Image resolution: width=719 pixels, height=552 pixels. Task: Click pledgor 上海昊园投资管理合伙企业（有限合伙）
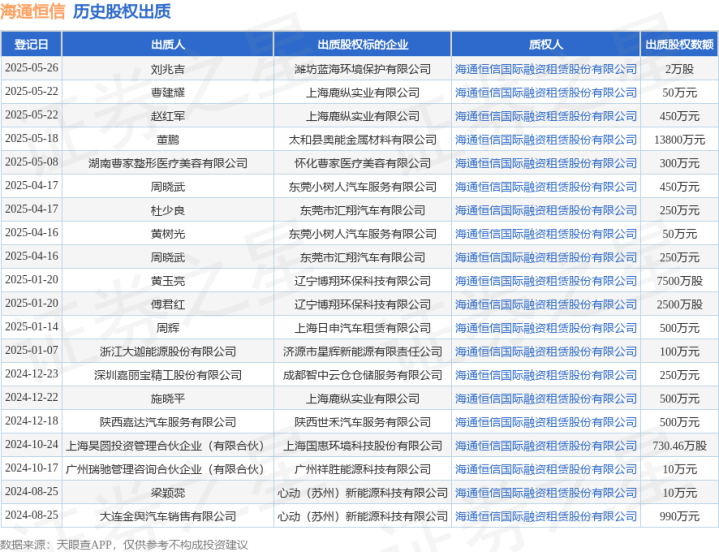(x=165, y=446)
